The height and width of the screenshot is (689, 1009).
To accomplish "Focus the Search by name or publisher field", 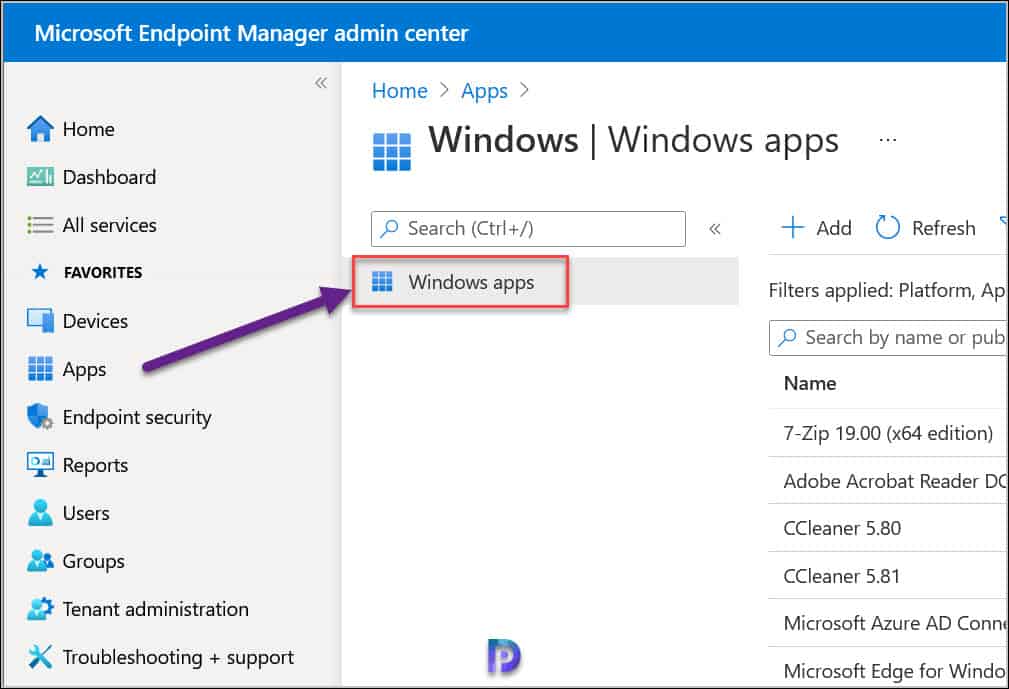I will coord(889,338).
